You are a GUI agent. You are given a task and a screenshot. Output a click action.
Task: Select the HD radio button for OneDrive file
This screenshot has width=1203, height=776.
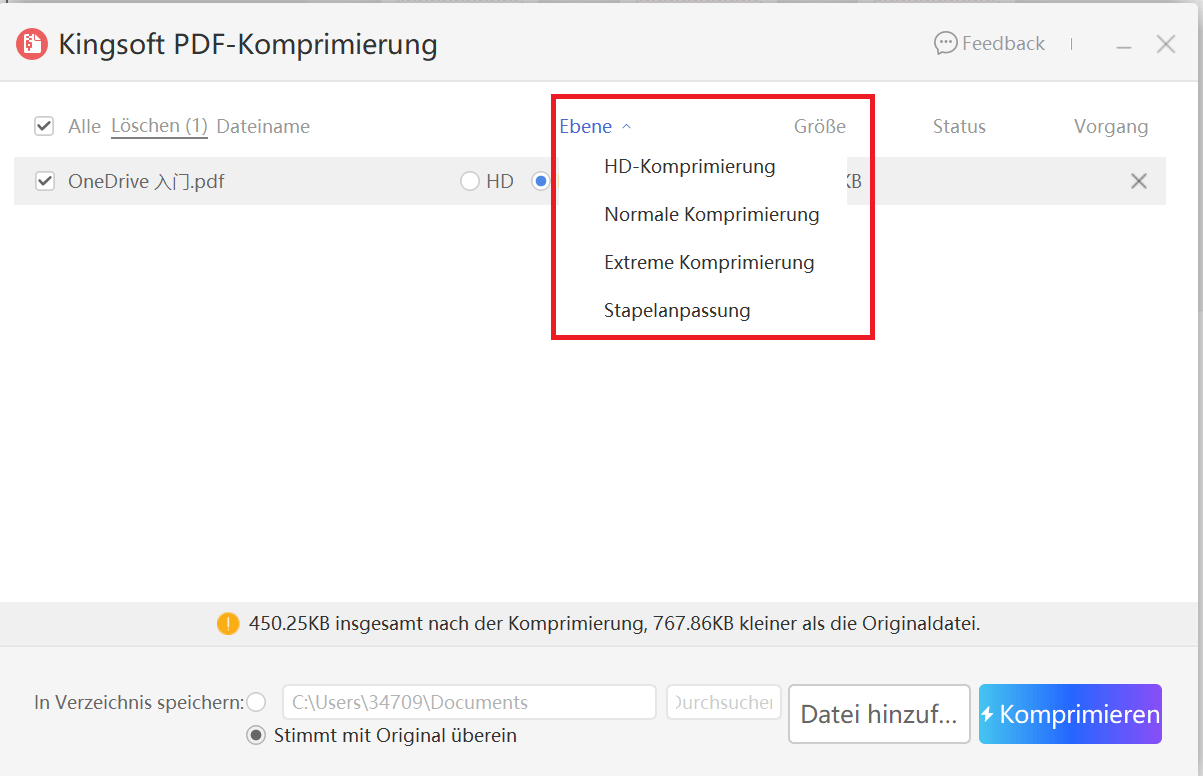coord(470,181)
